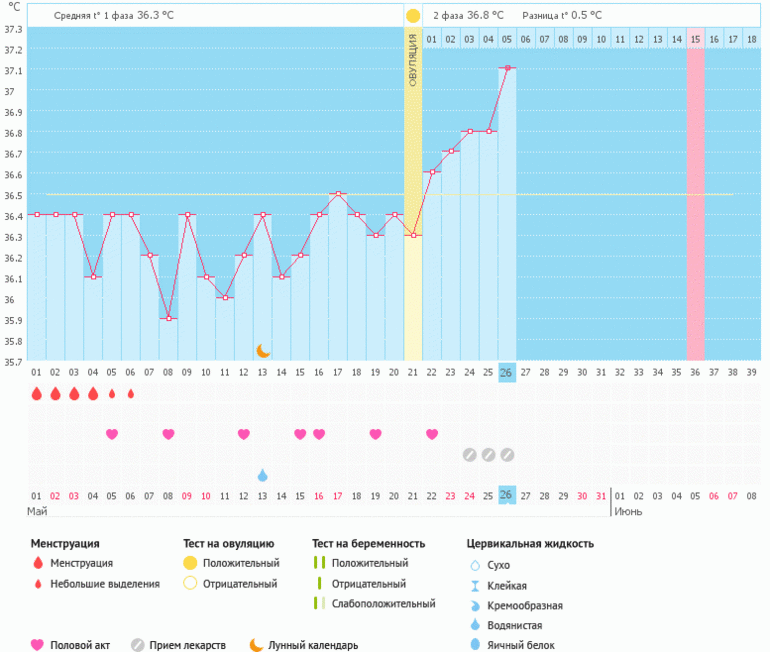Image resolution: width=770 pixels, height=652 pixels.
Task: Click the orange crescent moon inside the chart
Action: pyautogui.click(x=263, y=350)
